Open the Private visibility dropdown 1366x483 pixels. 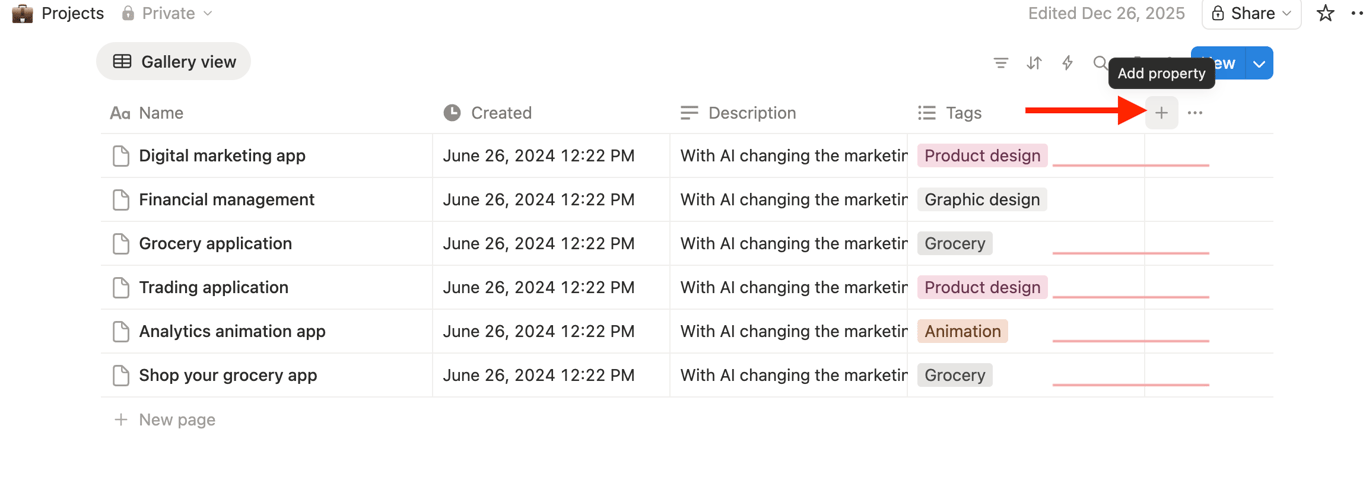point(167,13)
